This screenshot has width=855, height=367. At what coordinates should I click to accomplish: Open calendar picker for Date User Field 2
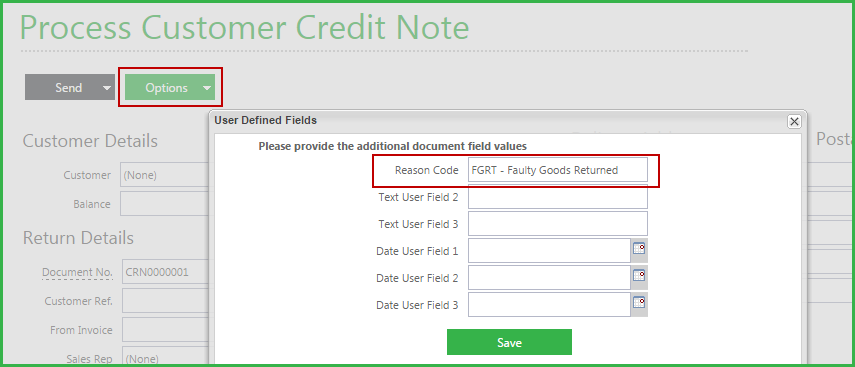pyautogui.click(x=639, y=277)
